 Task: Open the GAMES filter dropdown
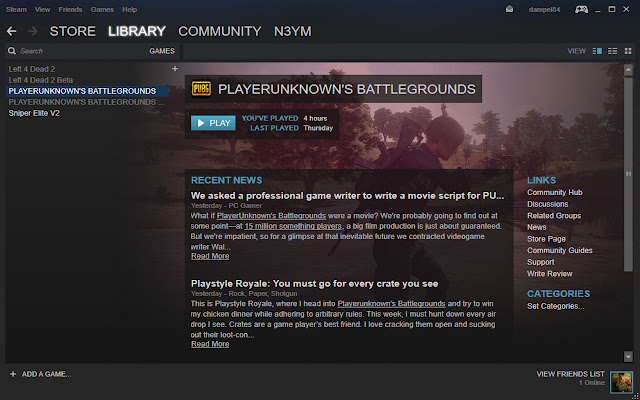point(162,51)
